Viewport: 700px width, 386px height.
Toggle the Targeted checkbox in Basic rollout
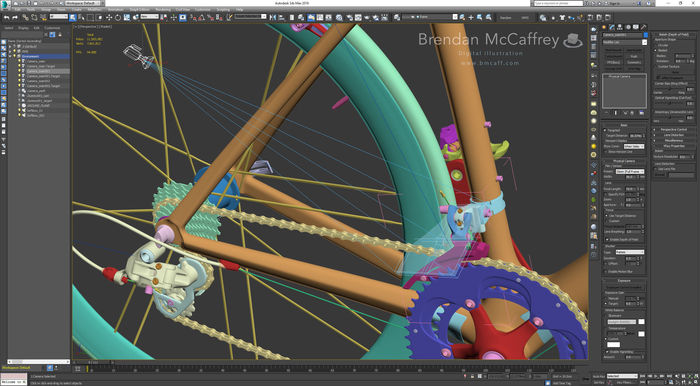click(605, 130)
